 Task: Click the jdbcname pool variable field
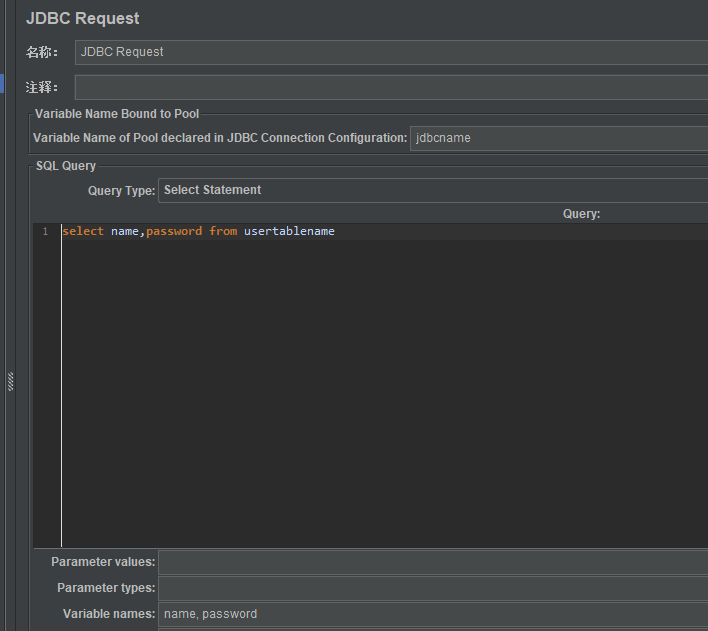pyautogui.click(x=557, y=138)
